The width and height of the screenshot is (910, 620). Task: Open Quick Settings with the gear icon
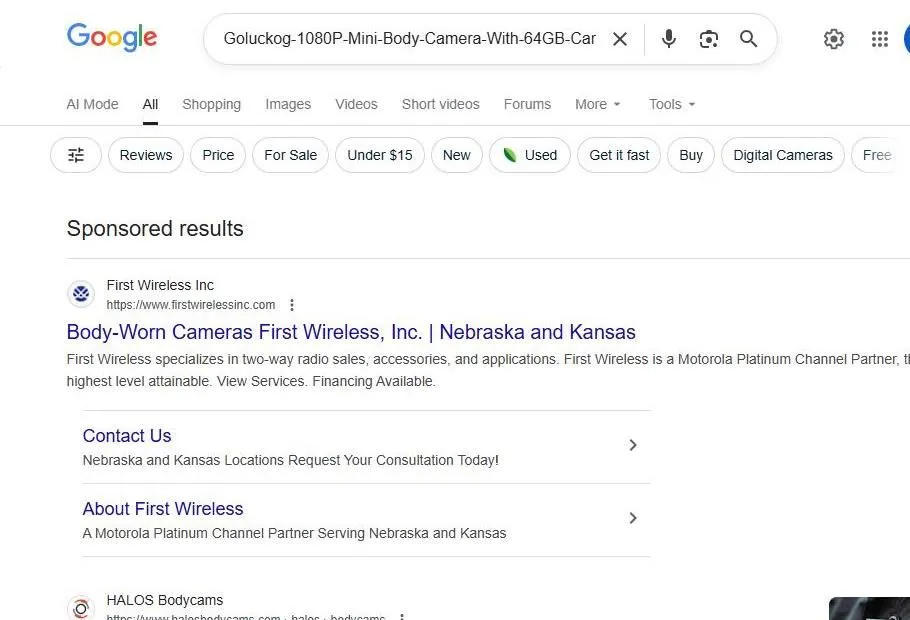point(834,38)
